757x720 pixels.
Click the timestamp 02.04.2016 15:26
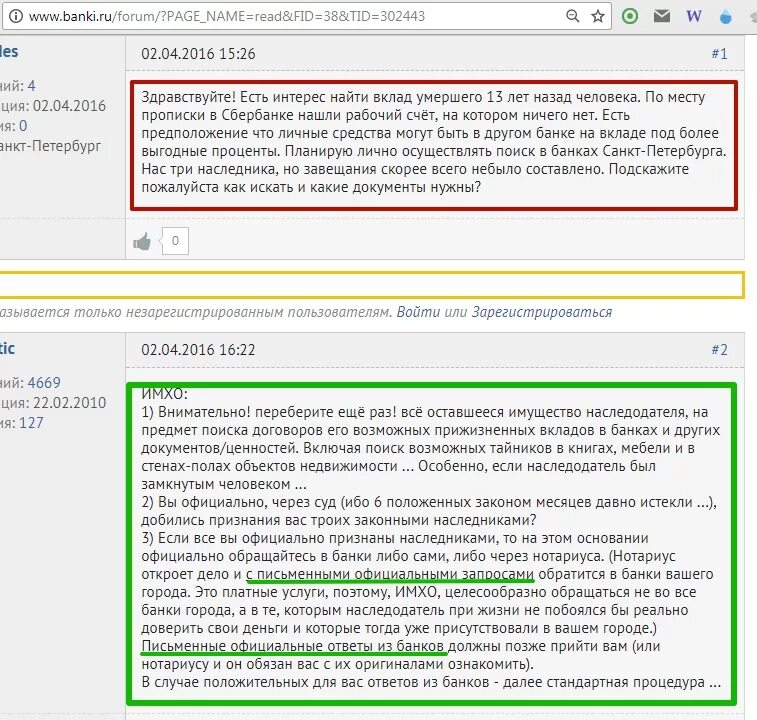(x=198, y=54)
